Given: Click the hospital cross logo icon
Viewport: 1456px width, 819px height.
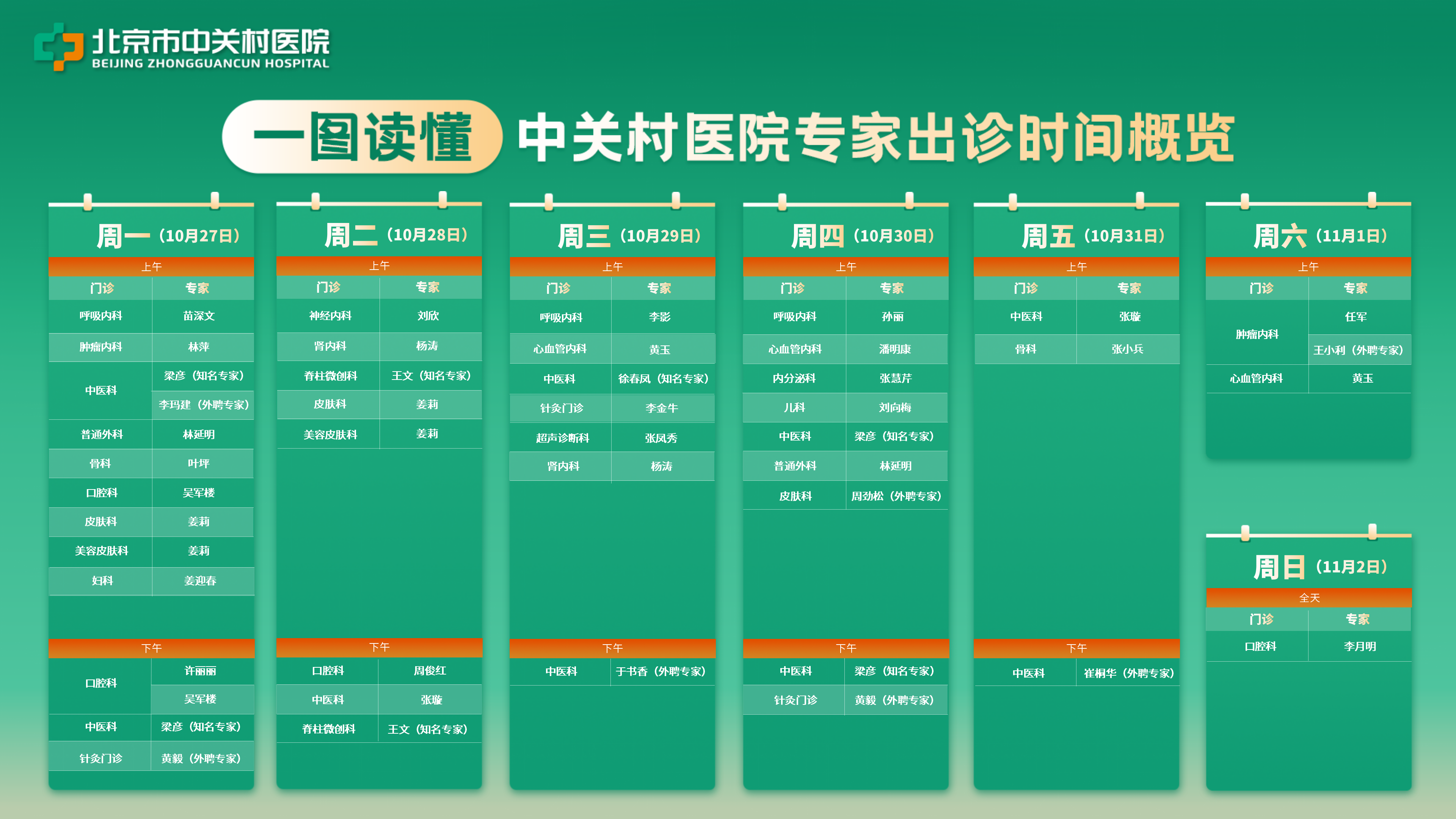Looking at the screenshot, I should [x=58, y=46].
